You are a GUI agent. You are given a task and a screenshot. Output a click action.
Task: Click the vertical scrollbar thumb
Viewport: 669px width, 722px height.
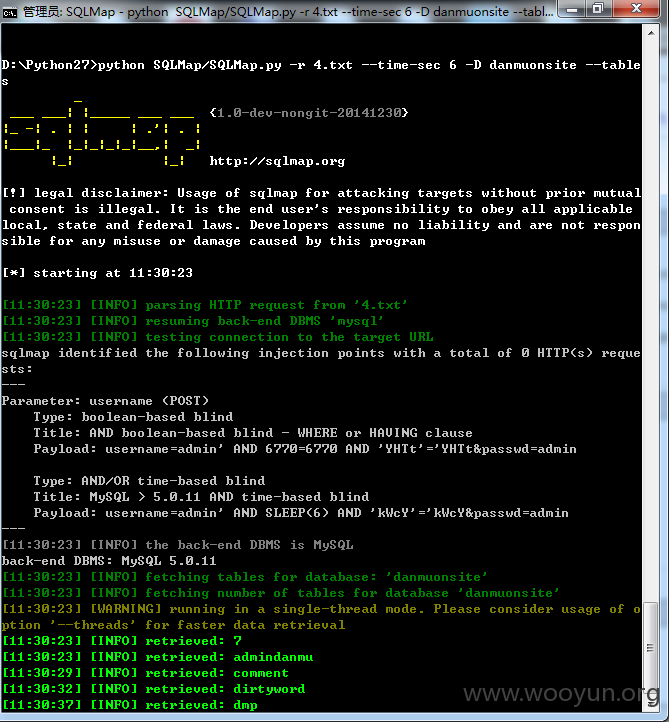point(650,648)
